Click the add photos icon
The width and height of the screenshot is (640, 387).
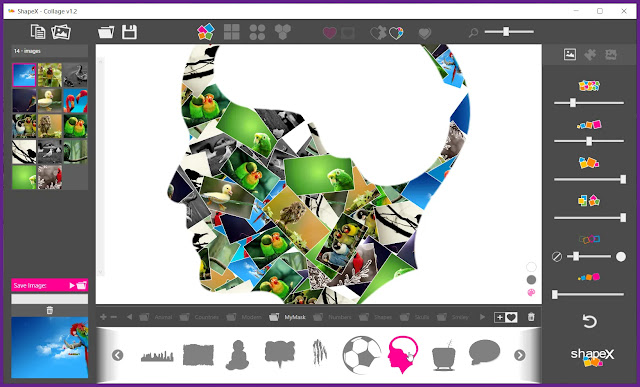(61, 32)
